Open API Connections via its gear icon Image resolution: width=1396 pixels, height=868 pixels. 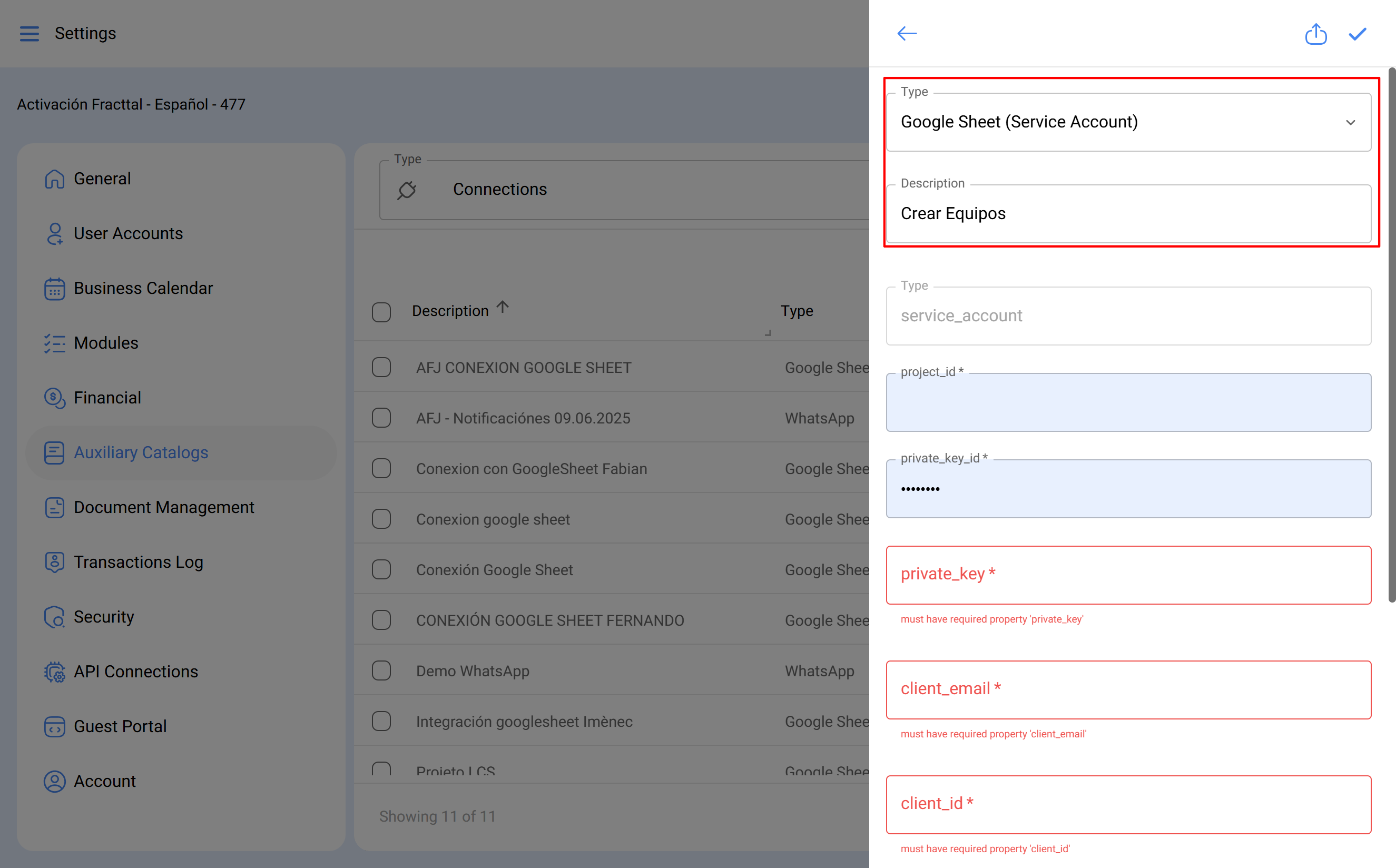(x=55, y=672)
